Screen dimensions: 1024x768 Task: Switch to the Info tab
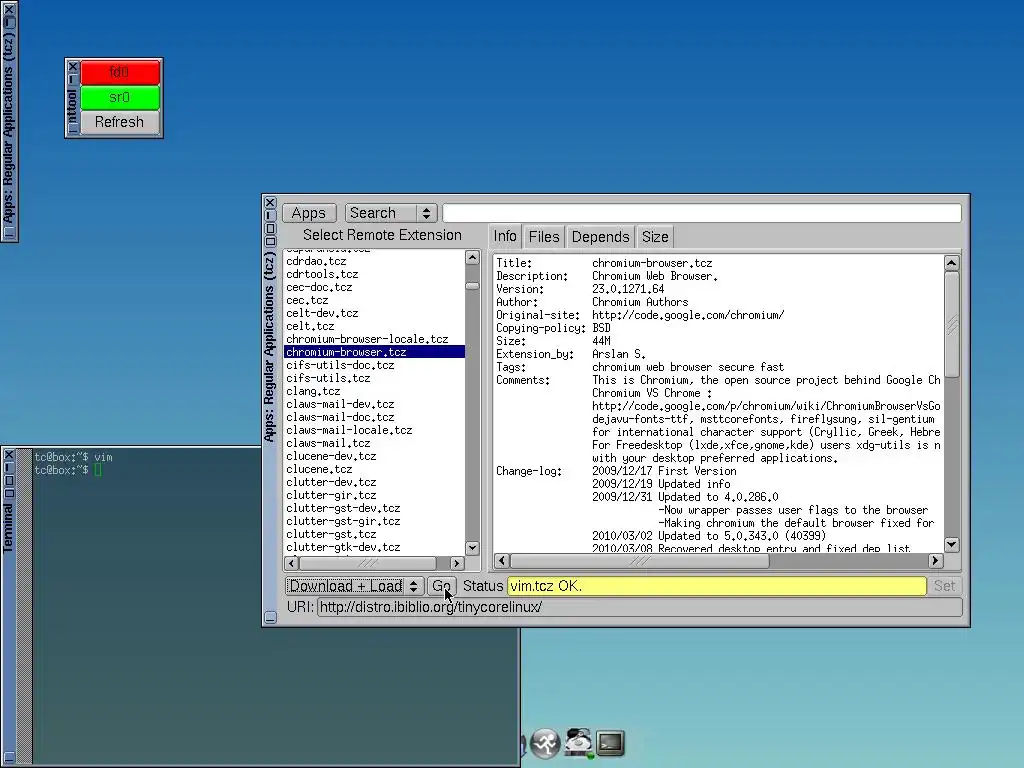point(505,236)
